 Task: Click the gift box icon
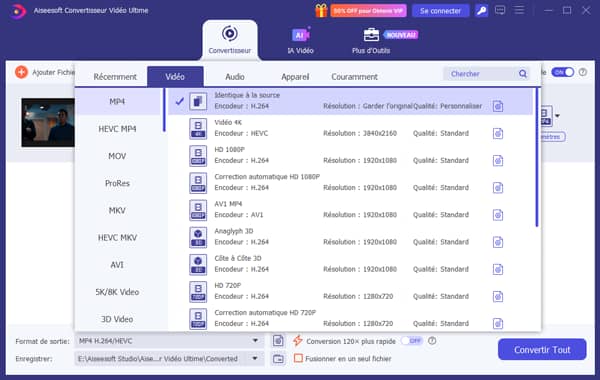321,11
